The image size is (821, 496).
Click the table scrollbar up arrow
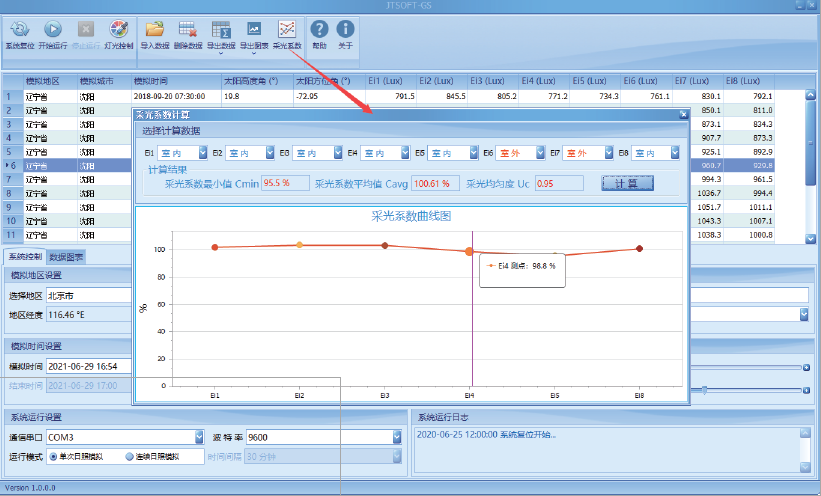(810, 95)
